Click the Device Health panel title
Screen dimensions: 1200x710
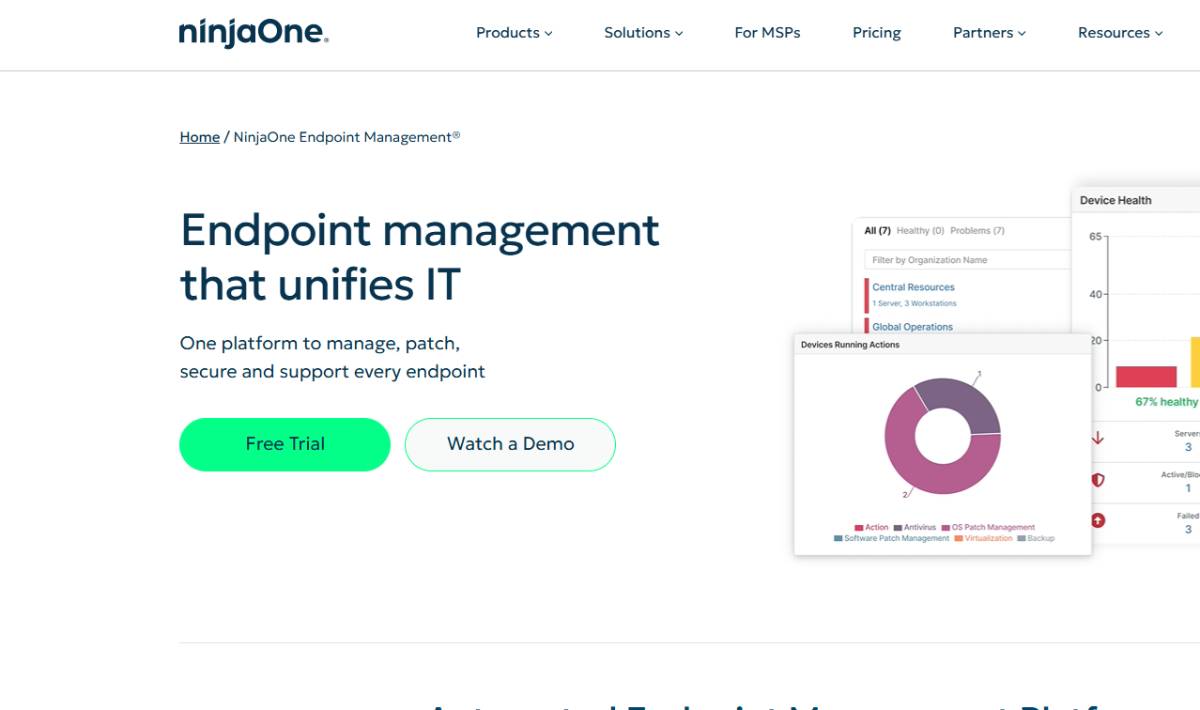pos(1115,200)
